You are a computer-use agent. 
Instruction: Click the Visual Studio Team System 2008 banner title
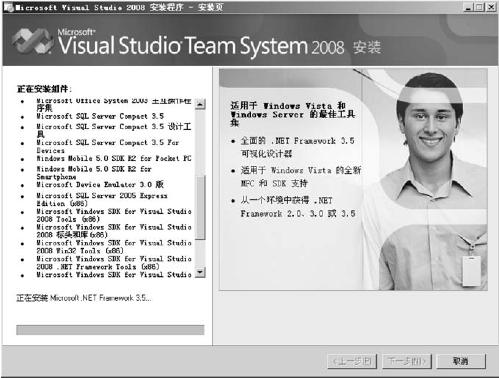(x=201, y=46)
